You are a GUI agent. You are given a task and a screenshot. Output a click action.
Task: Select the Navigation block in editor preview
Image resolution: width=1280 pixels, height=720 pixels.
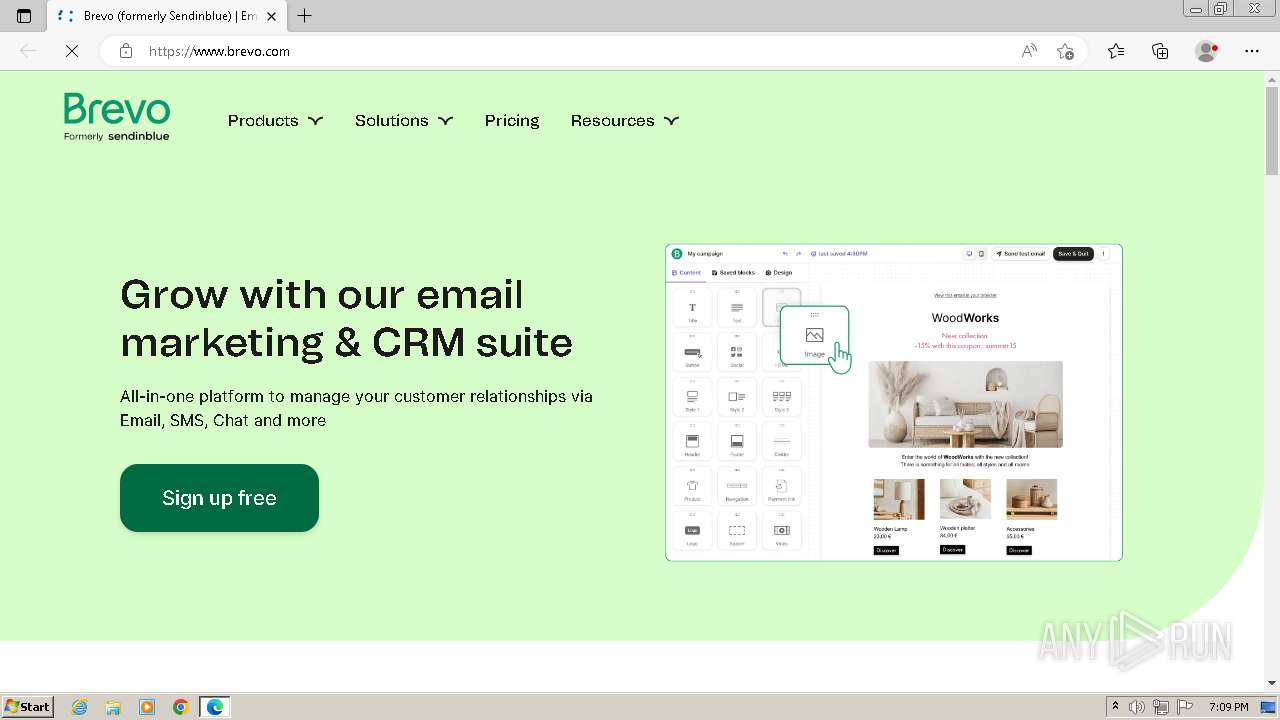tap(737, 486)
